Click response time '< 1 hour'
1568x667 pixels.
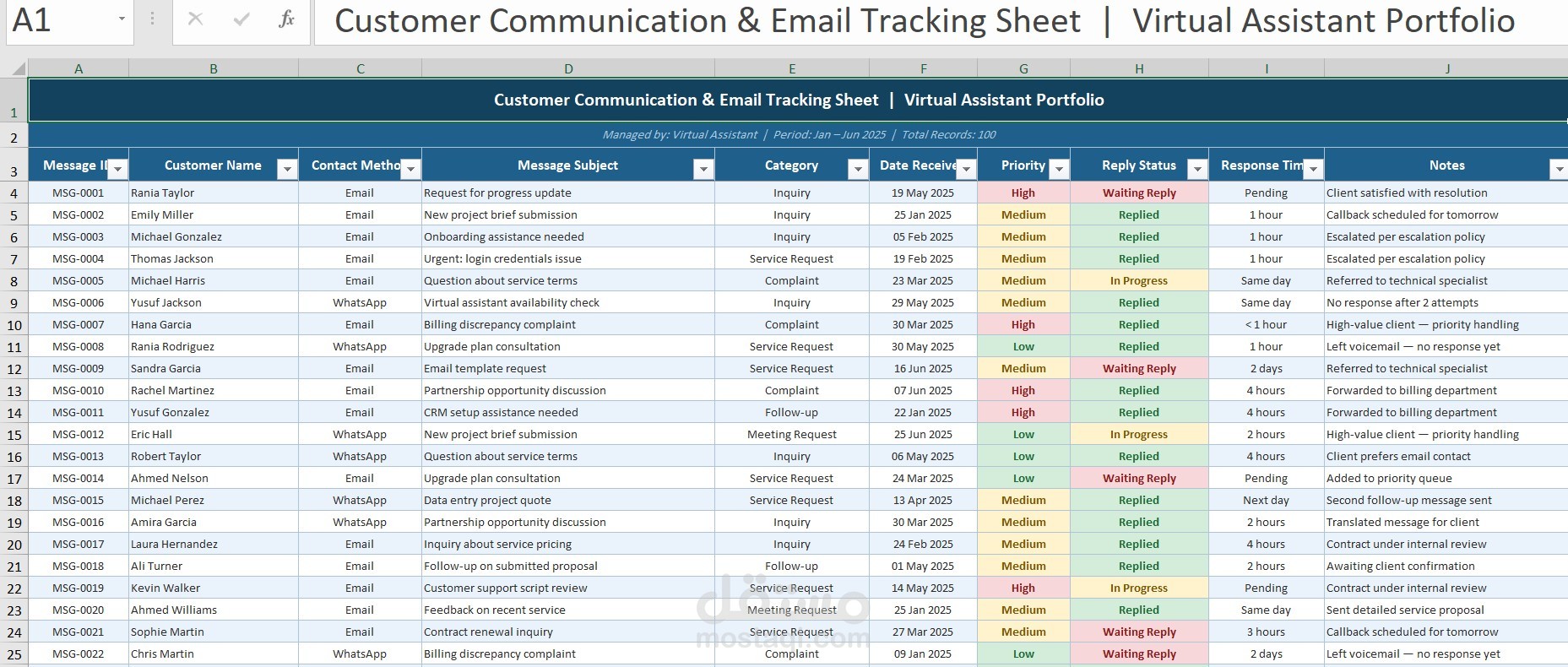pos(1266,324)
